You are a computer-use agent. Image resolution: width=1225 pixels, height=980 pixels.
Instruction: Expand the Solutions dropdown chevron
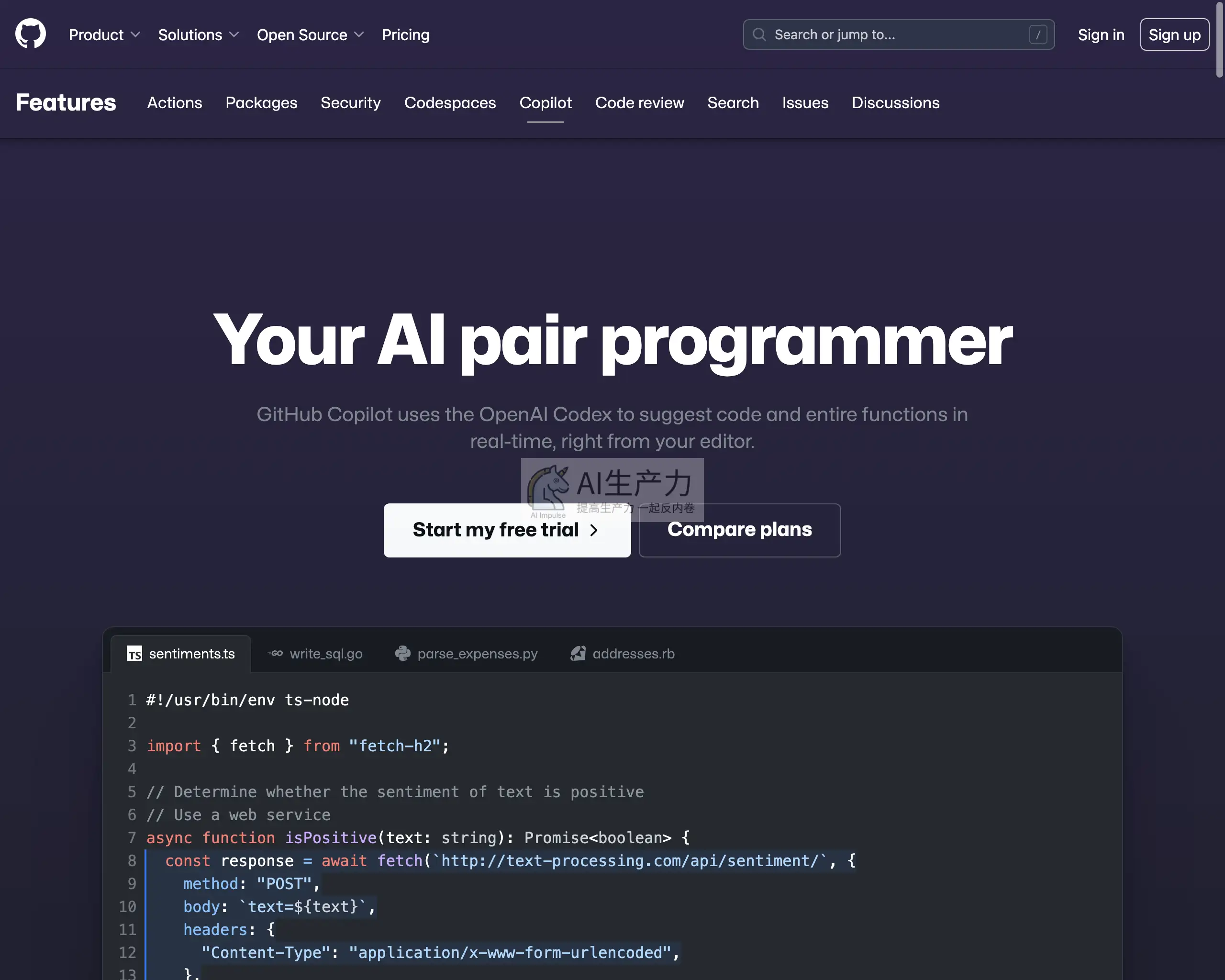[x=234, y=34]
